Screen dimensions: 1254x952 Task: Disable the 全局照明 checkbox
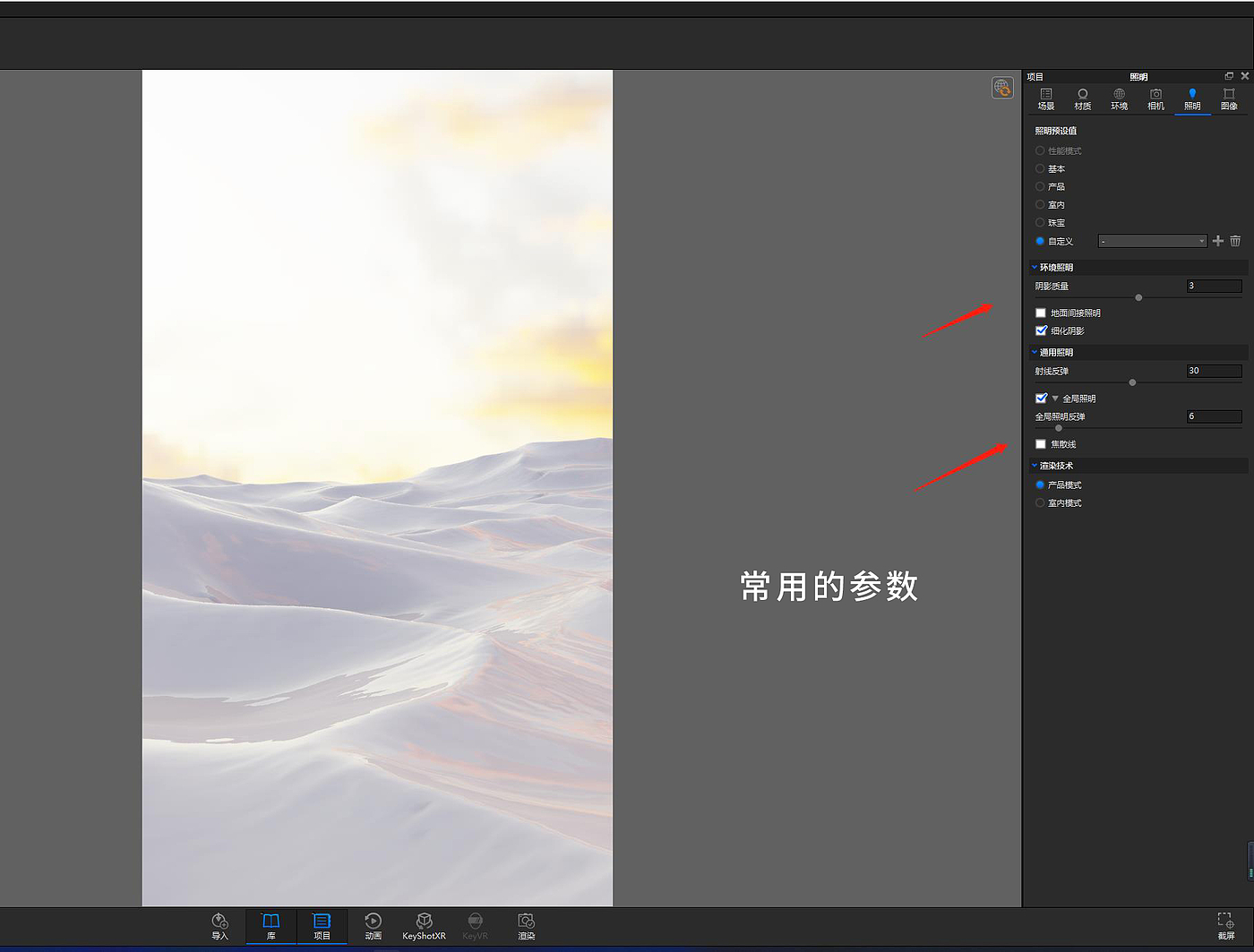[1041, 398]
